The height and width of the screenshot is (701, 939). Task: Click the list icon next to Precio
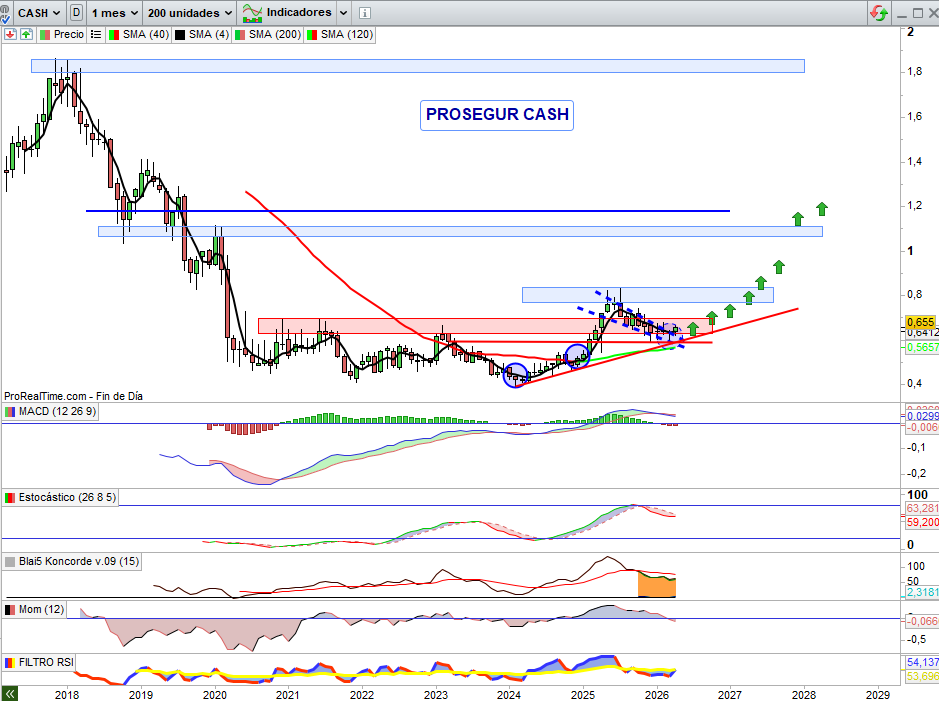coord(96,35)
